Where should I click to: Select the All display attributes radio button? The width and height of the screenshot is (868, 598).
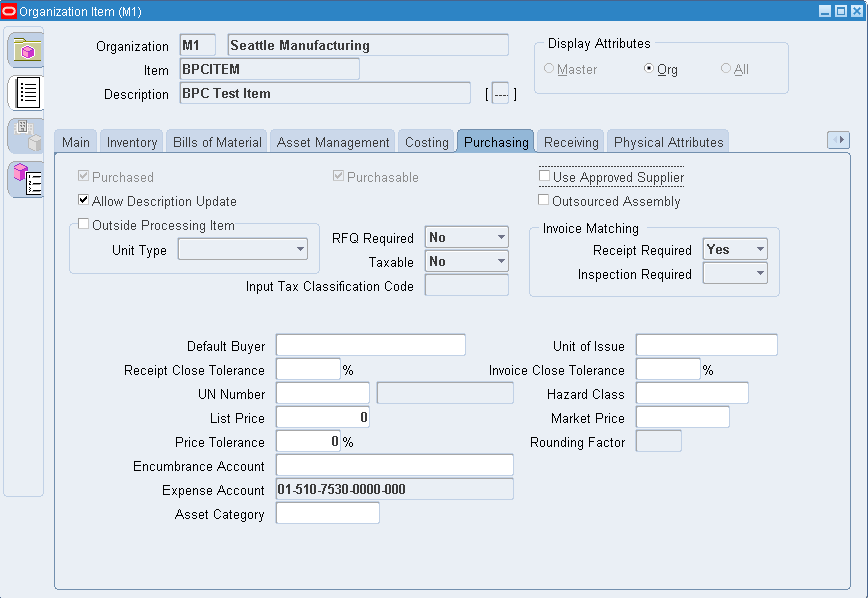(725, 69)
